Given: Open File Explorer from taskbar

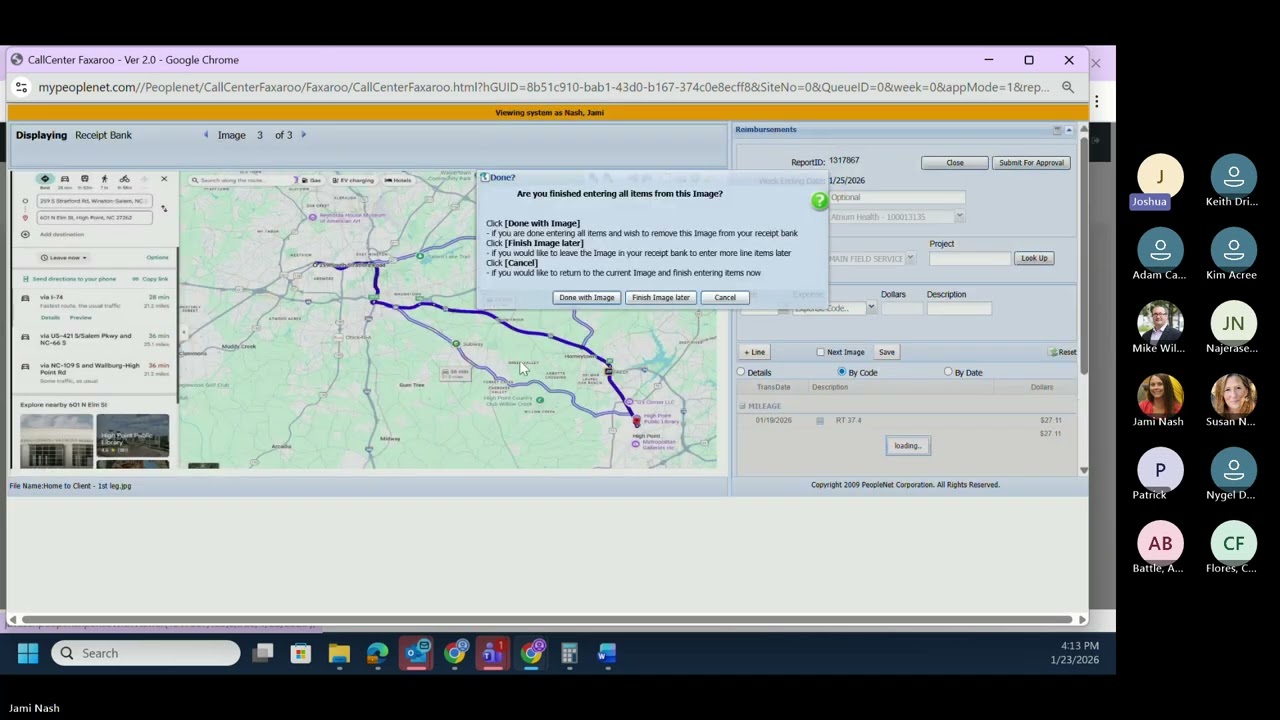Looking at the screenshot, I should pyautogui.click(x=339, y=653).
